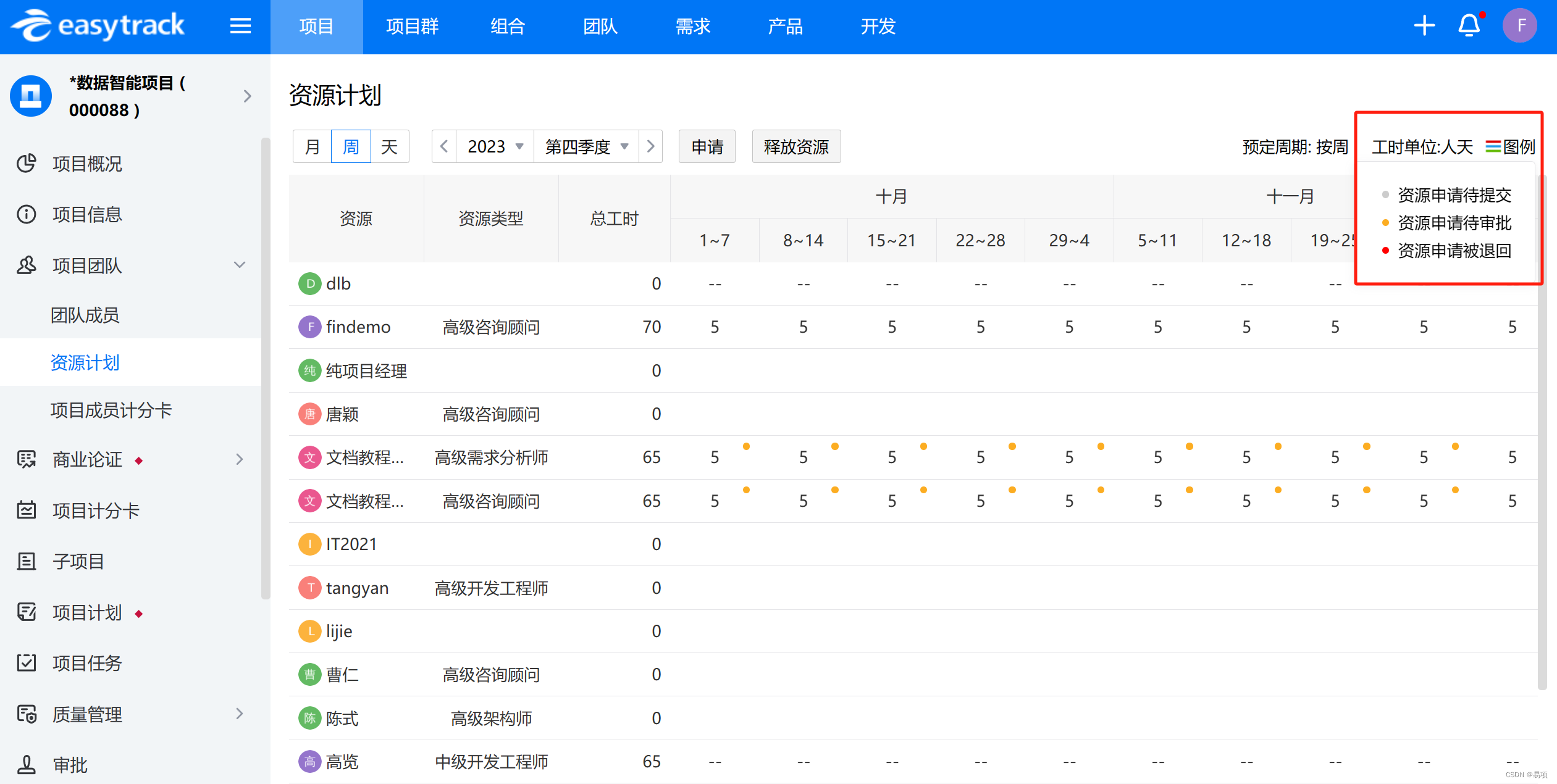Click the 中级开发工程师 resource type cell
The image size is (1557, 784).
(491, 762)
